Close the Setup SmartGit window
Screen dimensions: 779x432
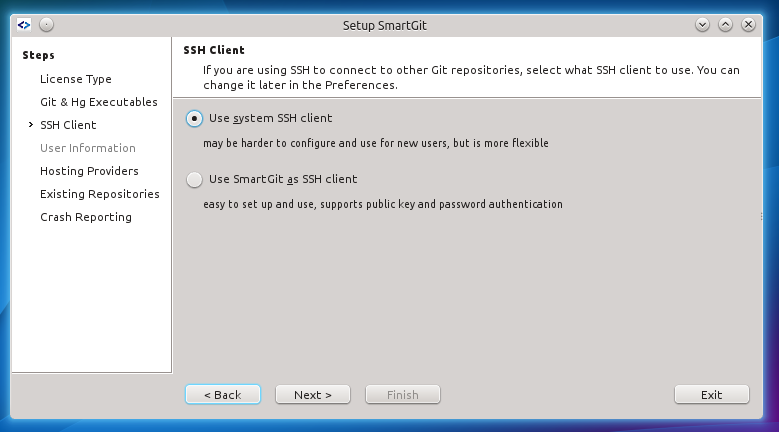749,23
